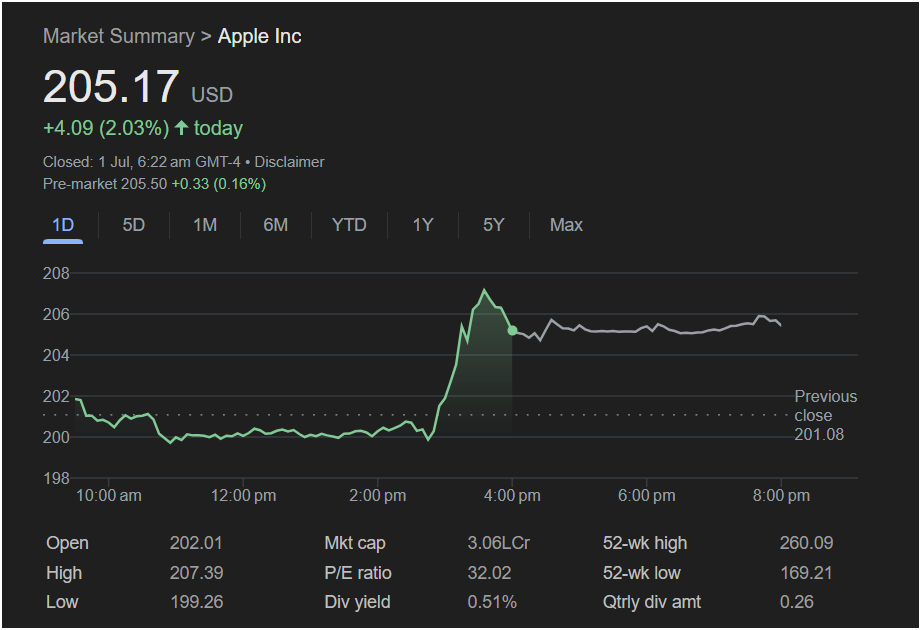Open the Max time range tab
This screenshot has width=921, height=630.
tap(566, 225)
